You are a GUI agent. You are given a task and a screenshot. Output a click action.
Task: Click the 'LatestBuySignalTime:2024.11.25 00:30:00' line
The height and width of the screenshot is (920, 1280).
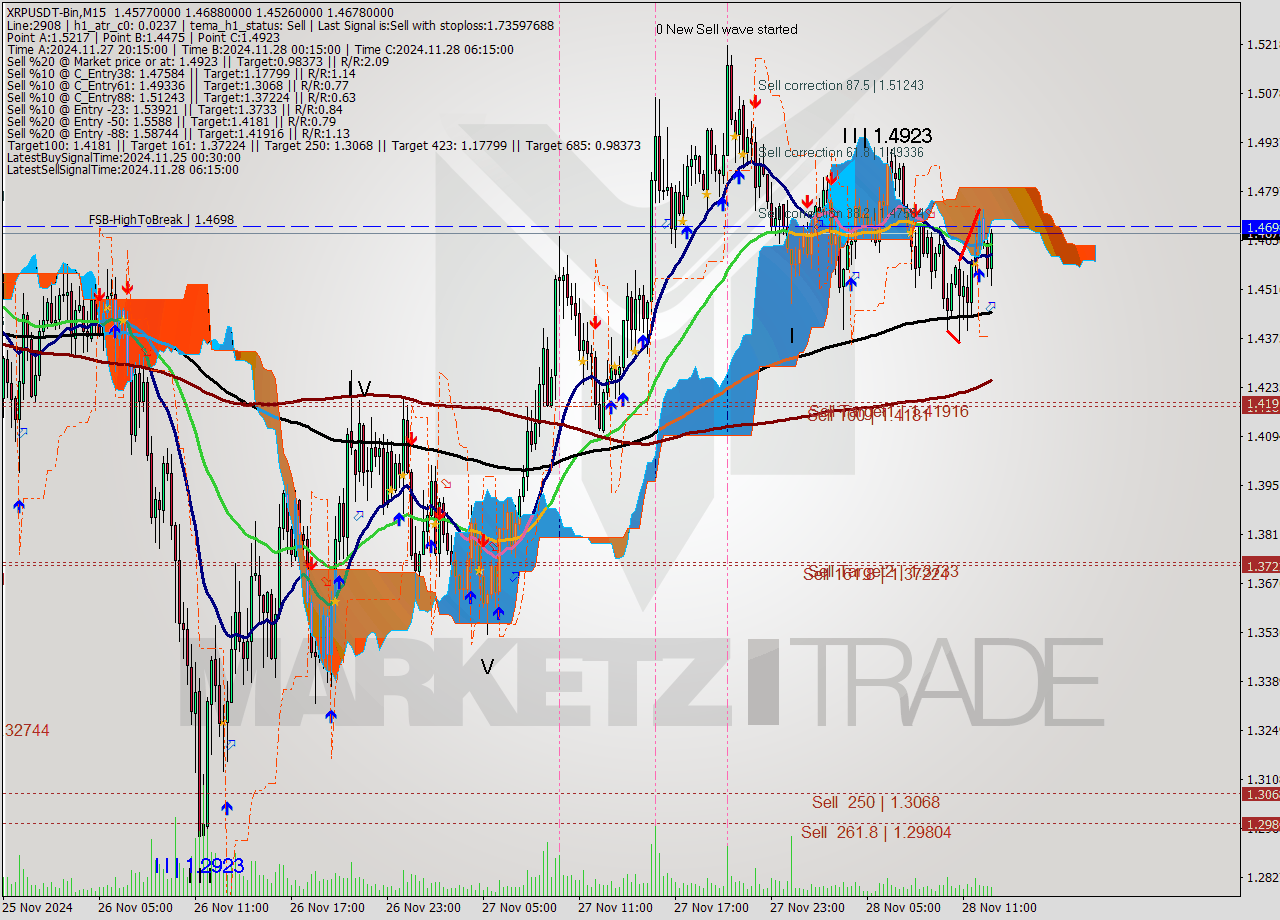[123, 157]
